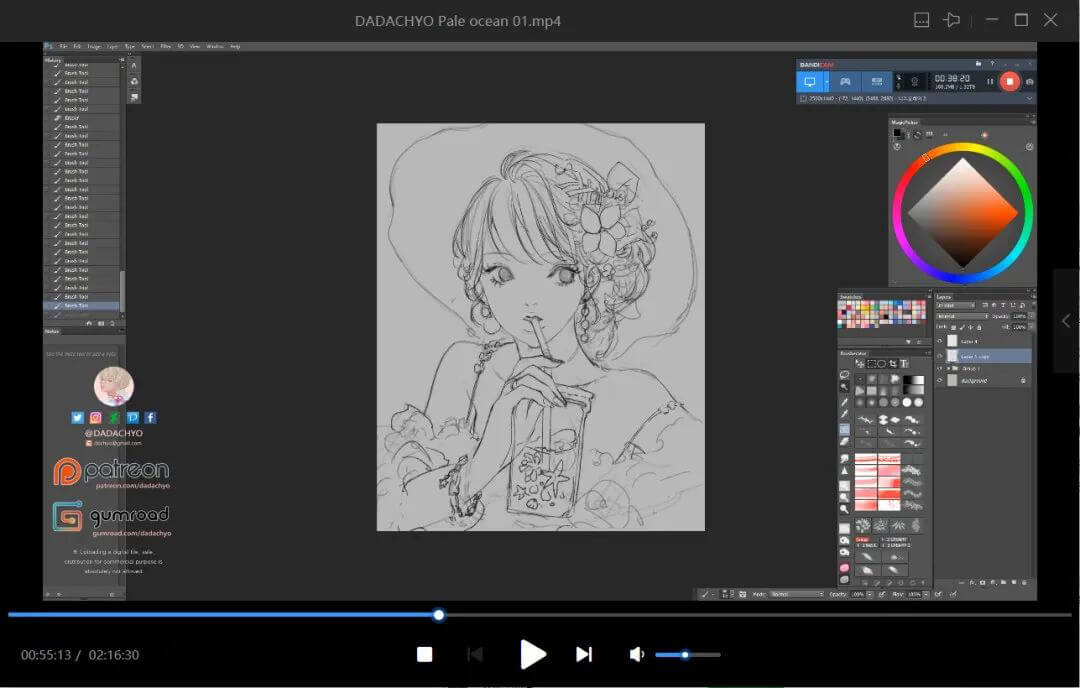Select the Text tool icon
This screenshot has height=688, width=1080.
[903, 363]
